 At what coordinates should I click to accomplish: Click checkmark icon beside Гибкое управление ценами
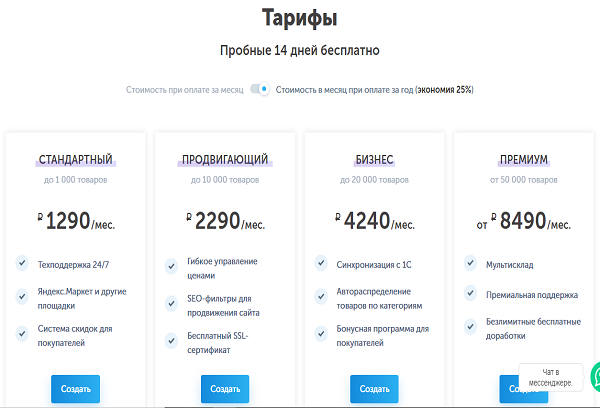171,264
